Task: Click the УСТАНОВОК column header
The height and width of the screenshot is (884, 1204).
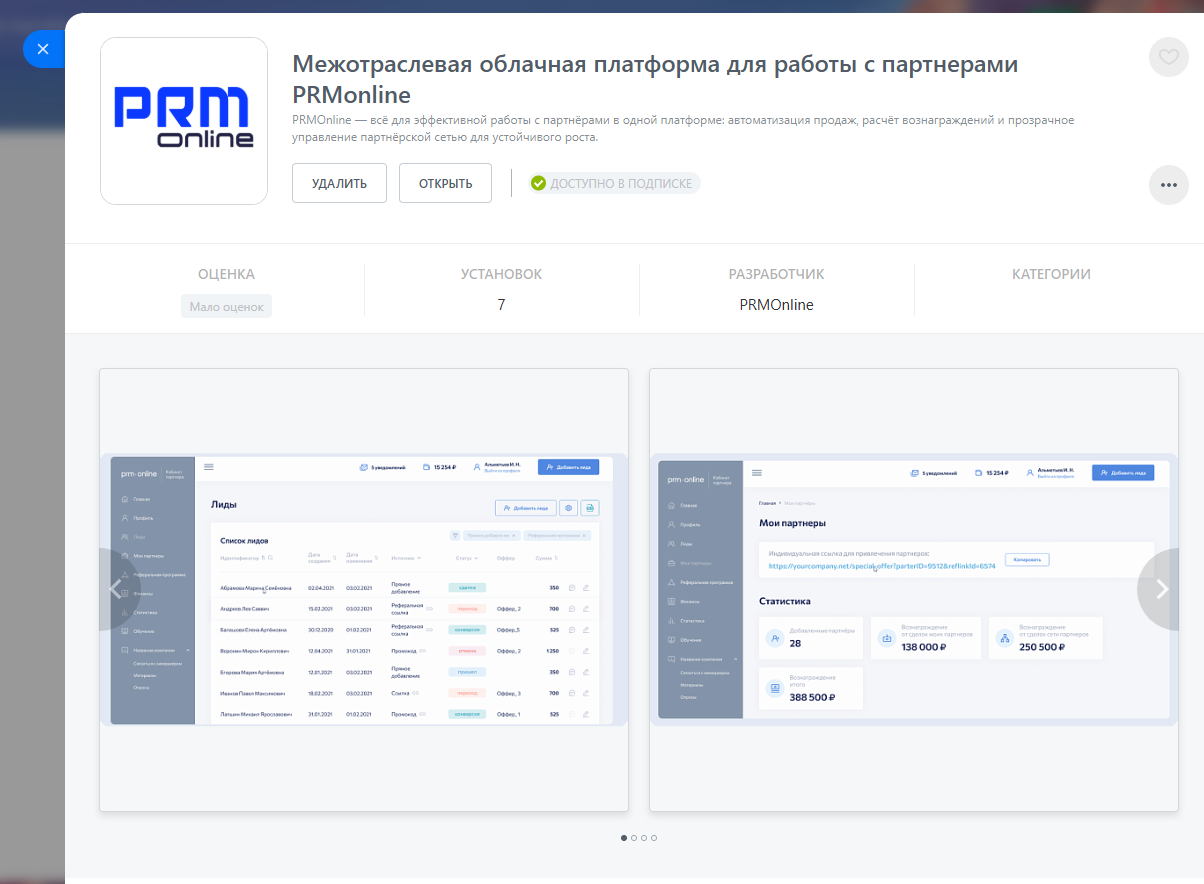Action: point(501,274)
